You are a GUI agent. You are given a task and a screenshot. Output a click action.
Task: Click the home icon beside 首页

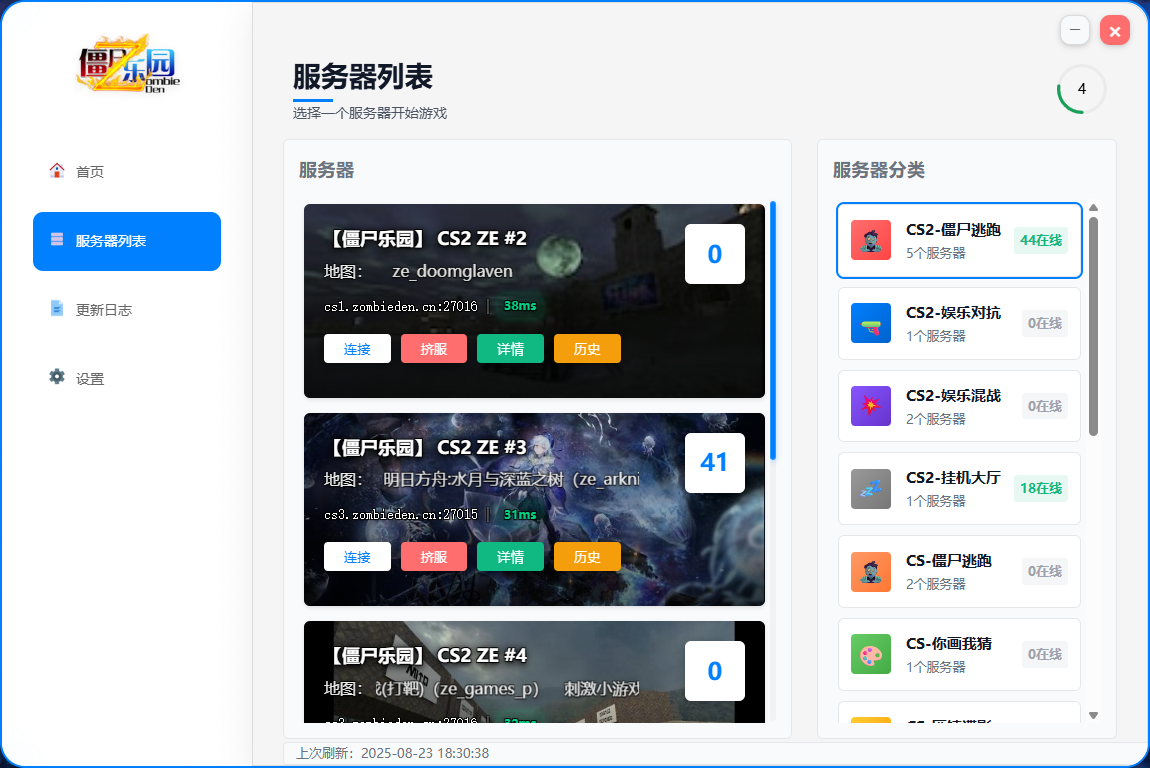[56, 170]
